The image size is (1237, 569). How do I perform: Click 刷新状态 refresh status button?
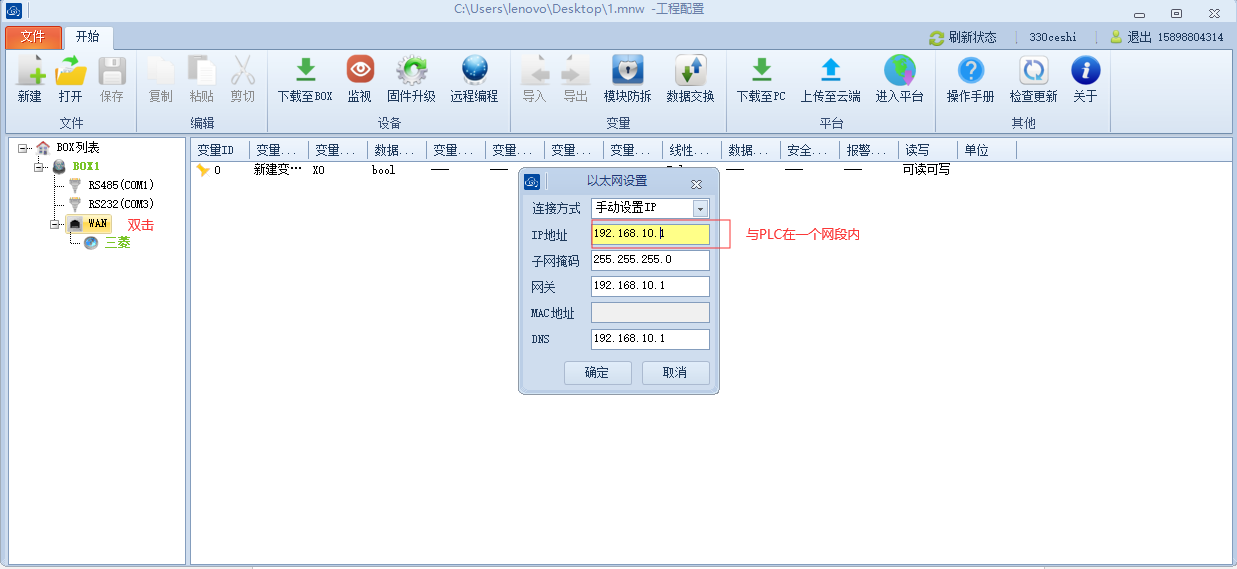click(x=963, y=37)
